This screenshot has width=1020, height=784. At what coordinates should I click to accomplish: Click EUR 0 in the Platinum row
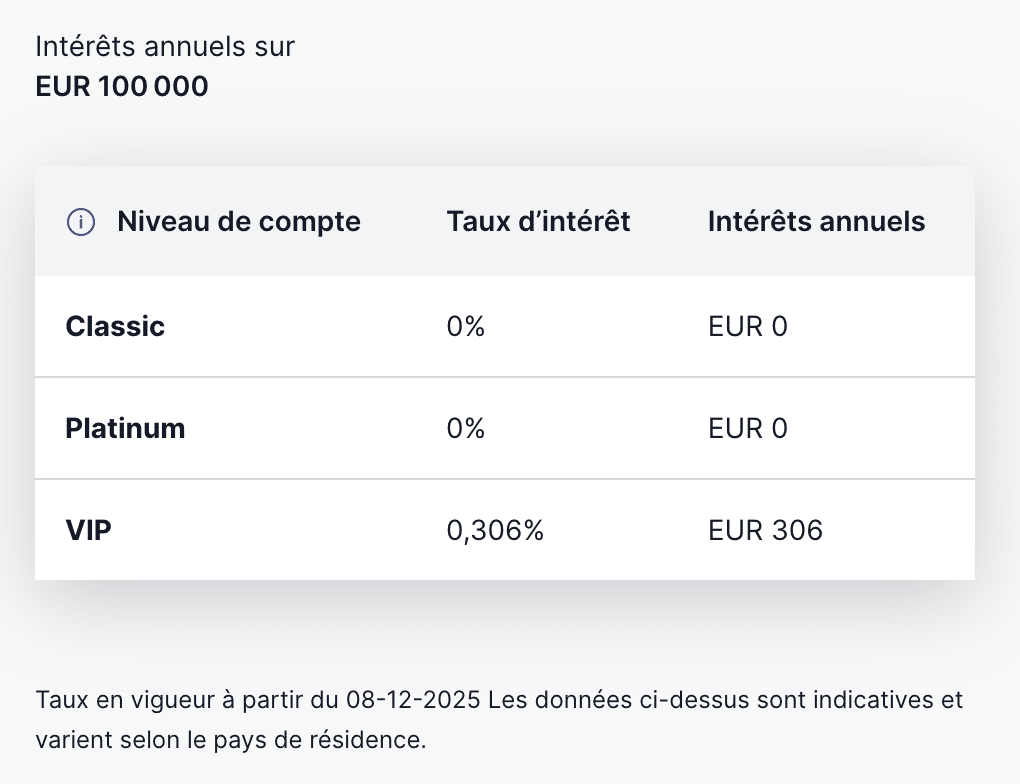pyautogui.click(x=747, y=428)
